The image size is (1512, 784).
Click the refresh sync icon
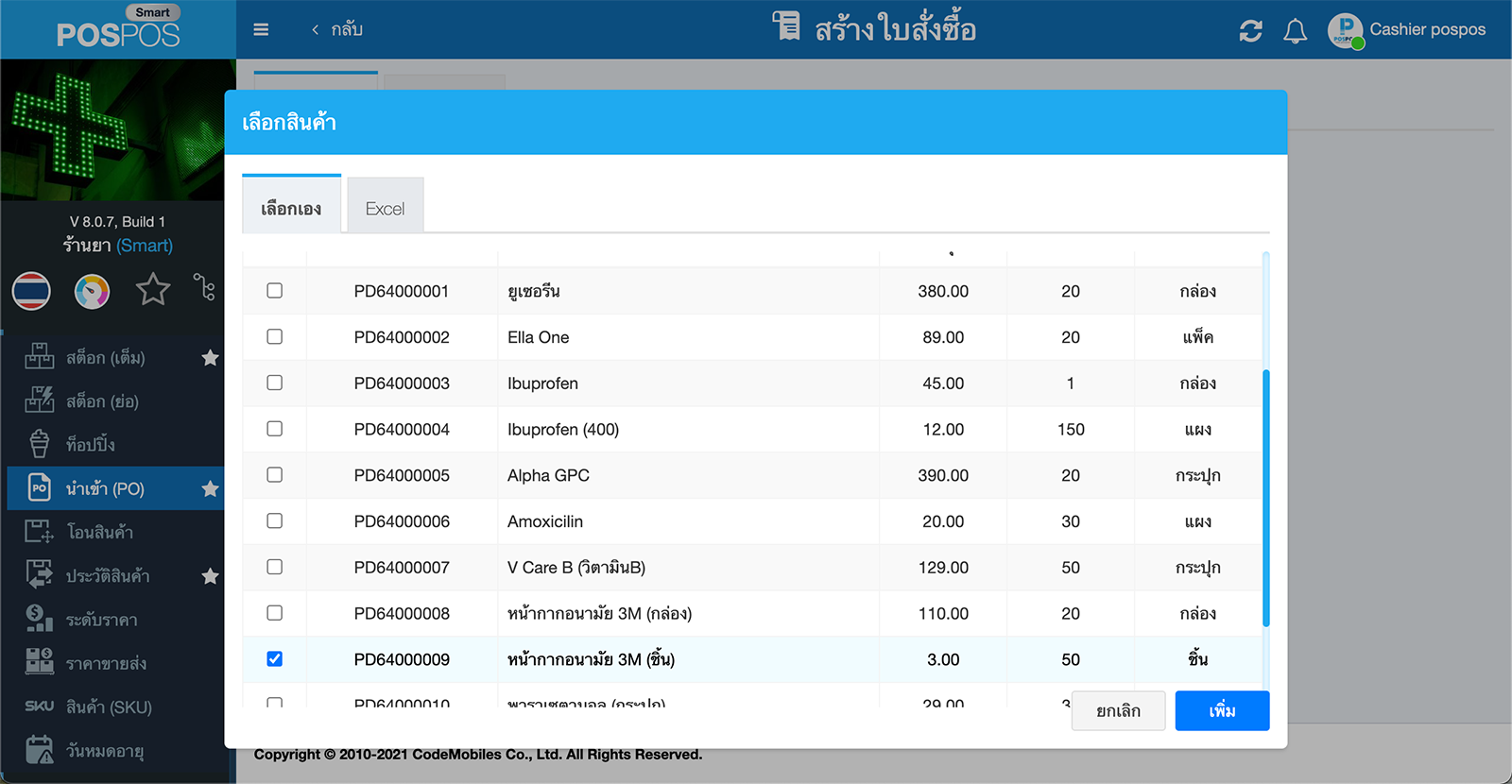click(1250, 31)
